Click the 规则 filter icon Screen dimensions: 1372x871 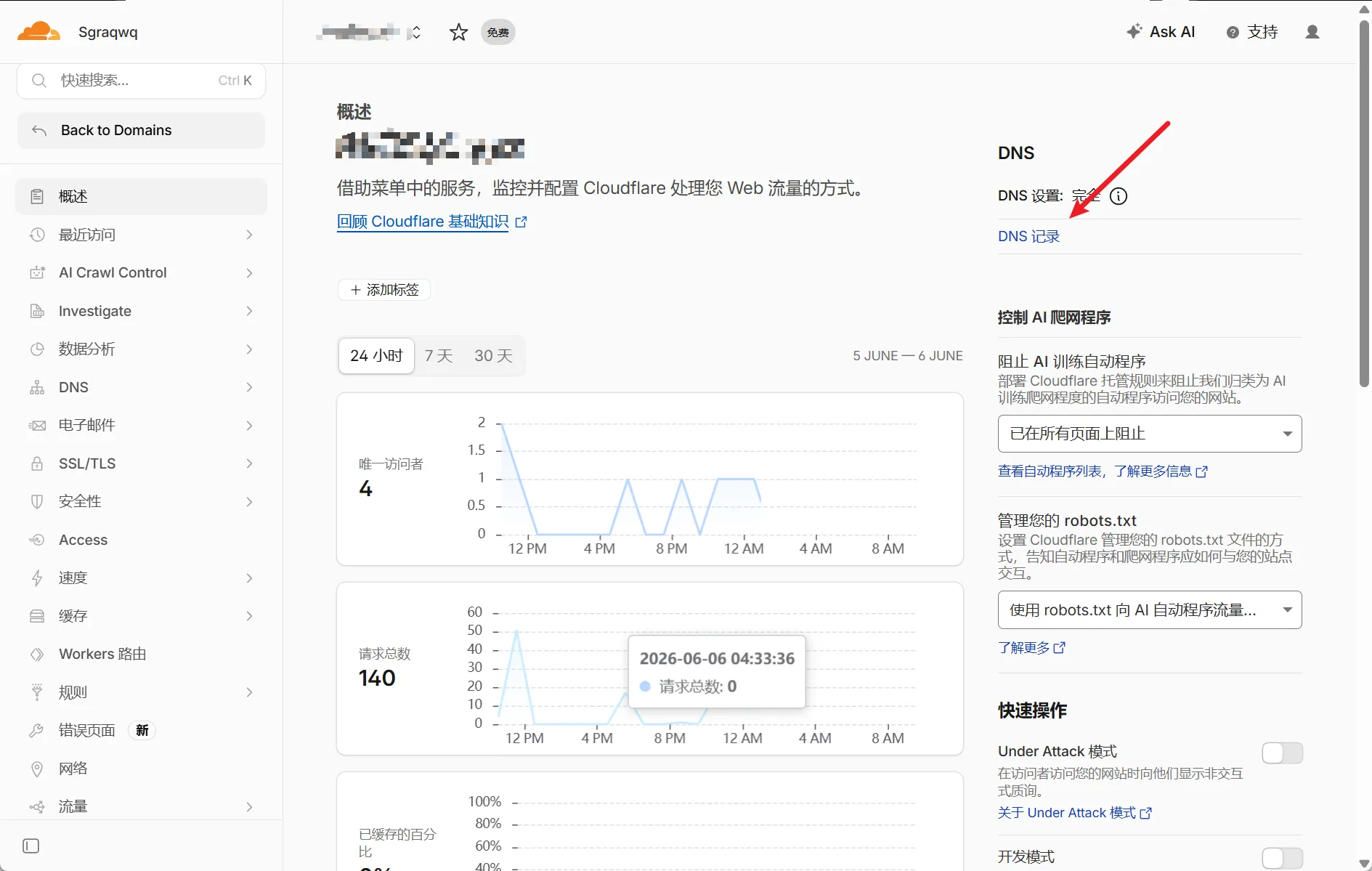[37, 692]
